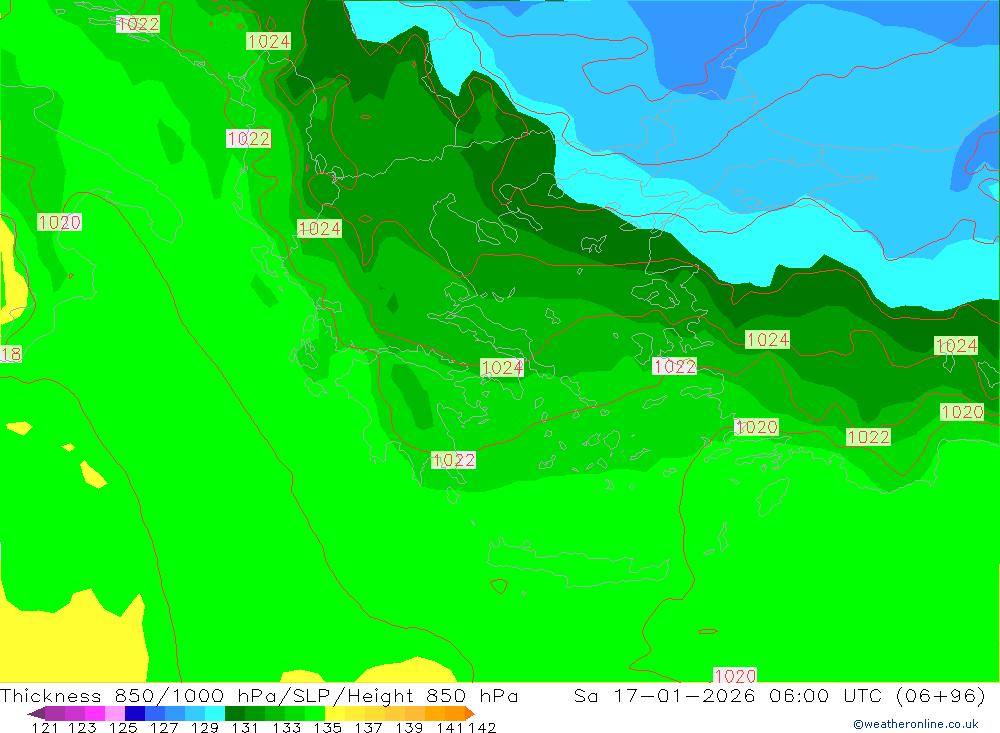Click the bright magenta swatch above 123
The width and height of the screenshot is (1000, 733).
point(95,713)
